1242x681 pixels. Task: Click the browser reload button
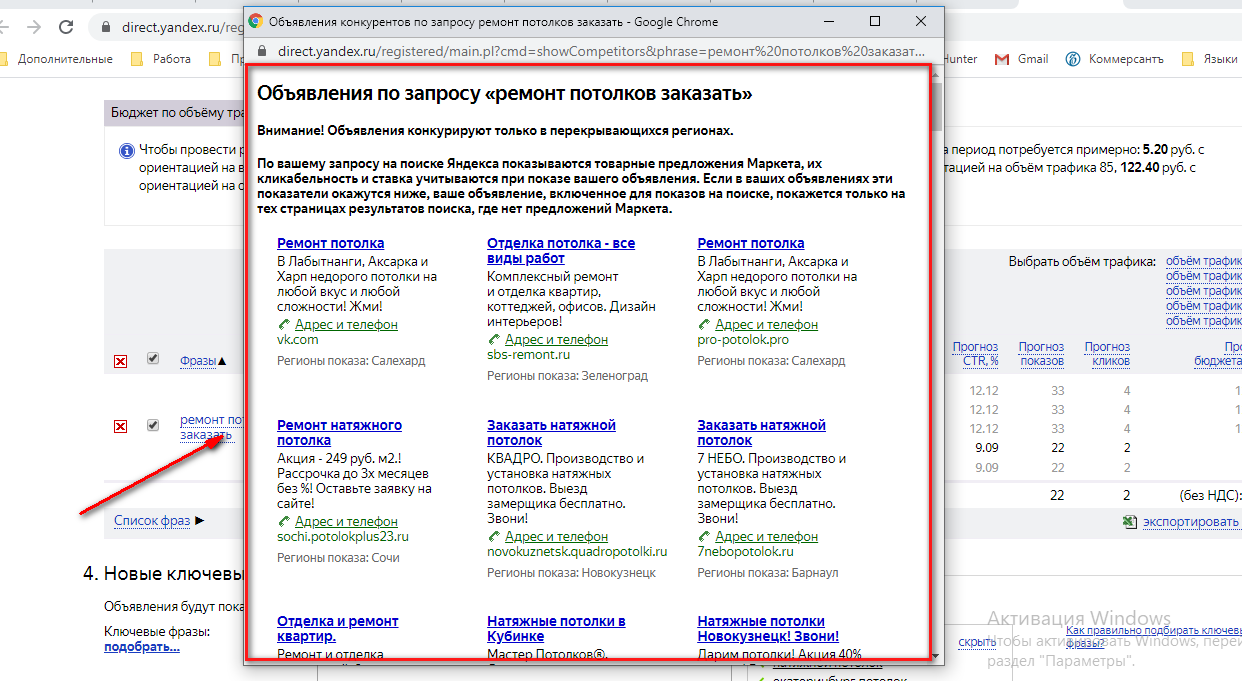pos(67,27)
